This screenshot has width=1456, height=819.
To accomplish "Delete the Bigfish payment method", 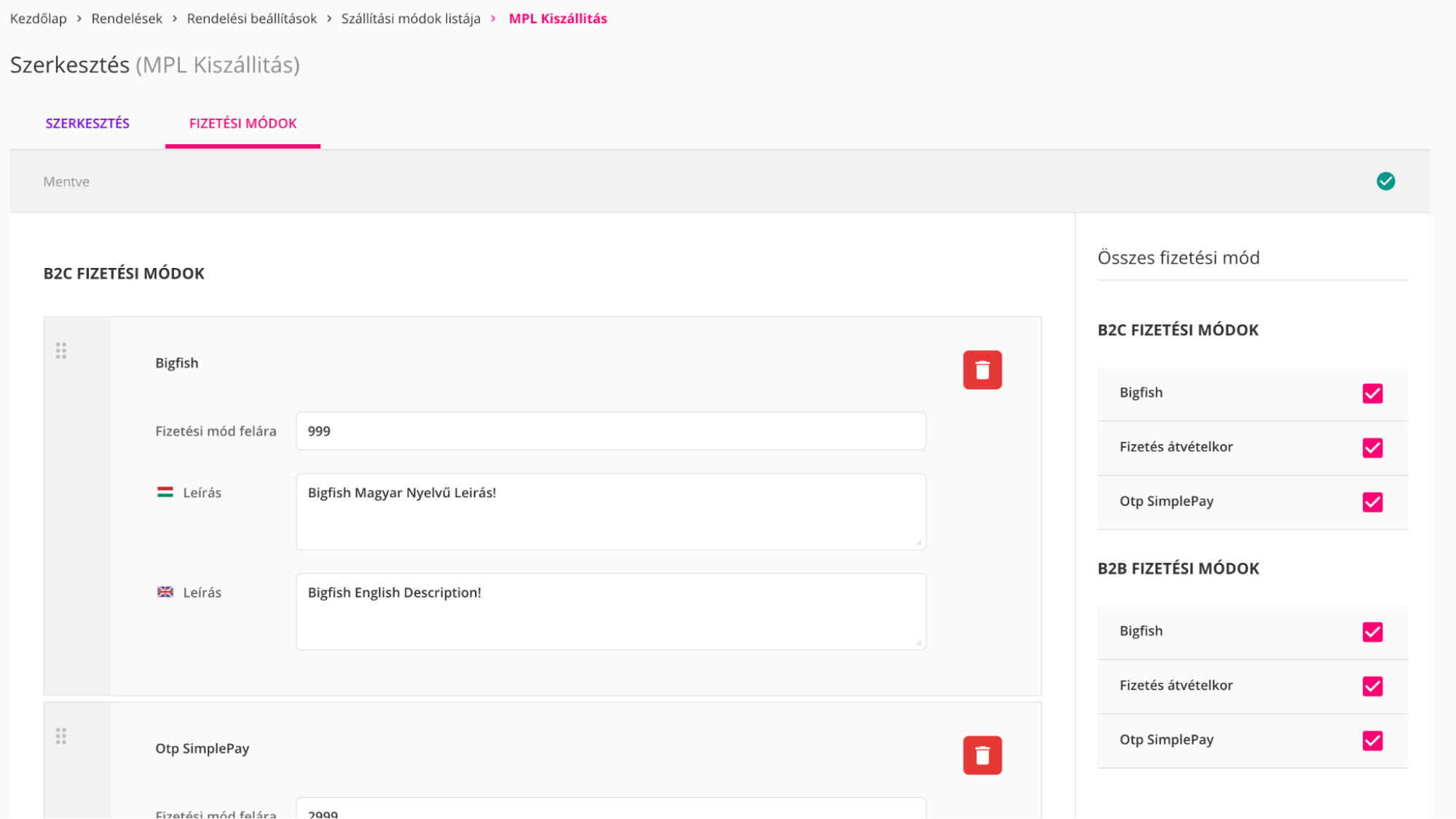I will [982, 370].
